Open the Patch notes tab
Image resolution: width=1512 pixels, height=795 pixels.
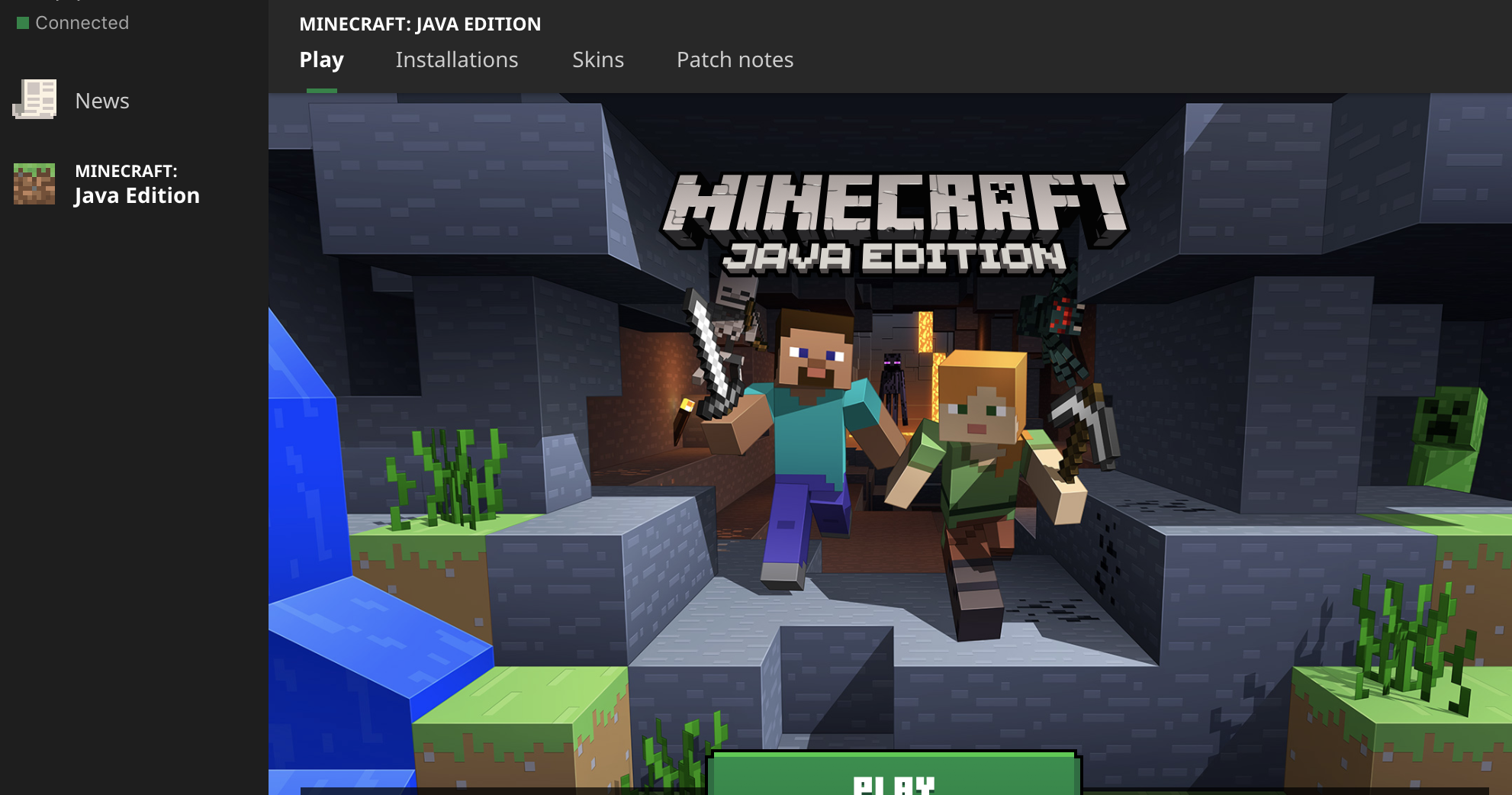click(735, 60)
